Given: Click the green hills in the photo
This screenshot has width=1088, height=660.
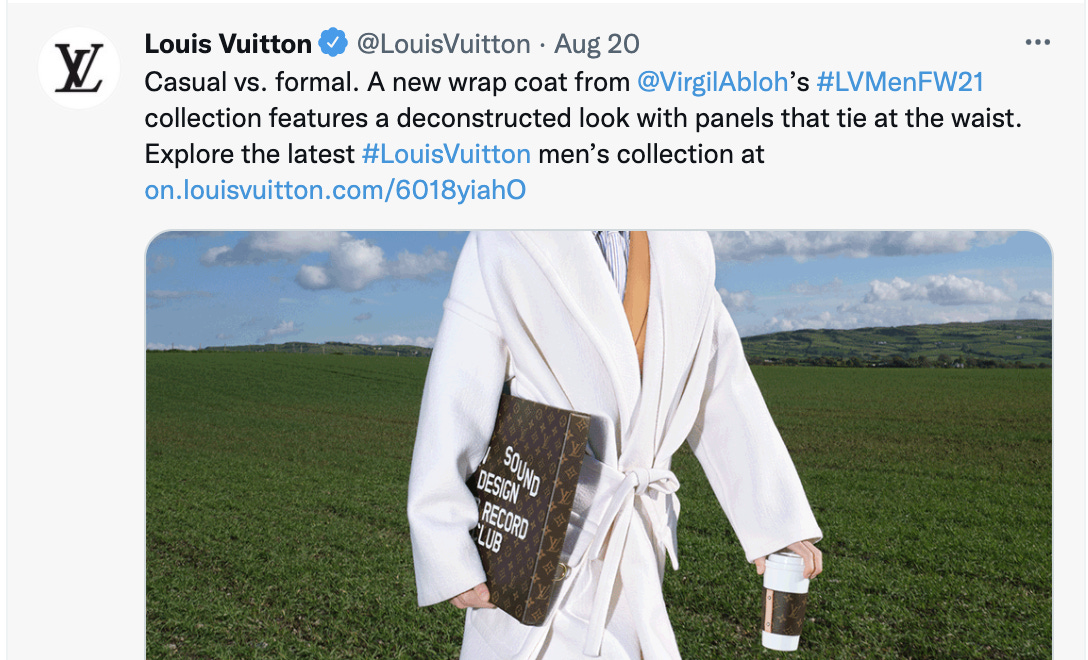Looking at the screenshot, I should (895, 344).
